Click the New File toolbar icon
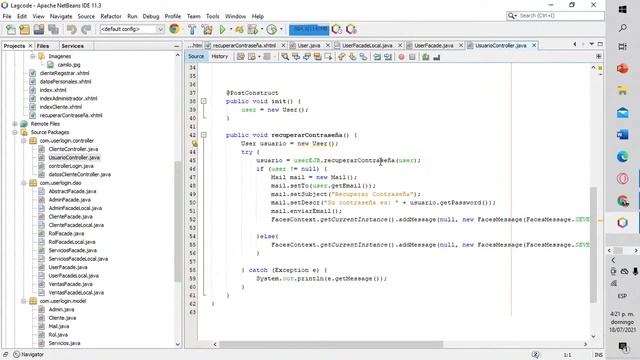 tap(11, 29)
